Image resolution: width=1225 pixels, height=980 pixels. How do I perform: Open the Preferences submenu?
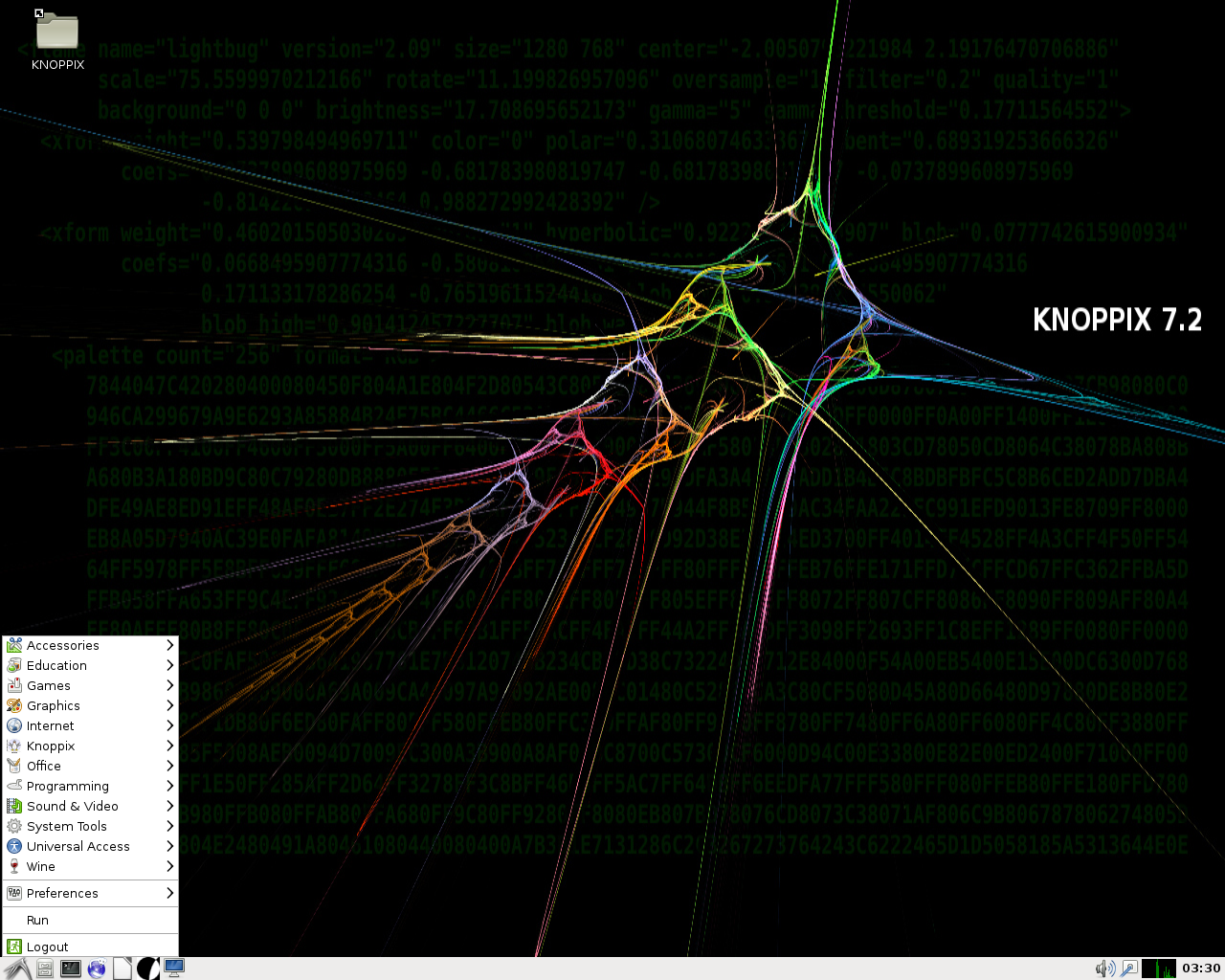pos(90,893)
